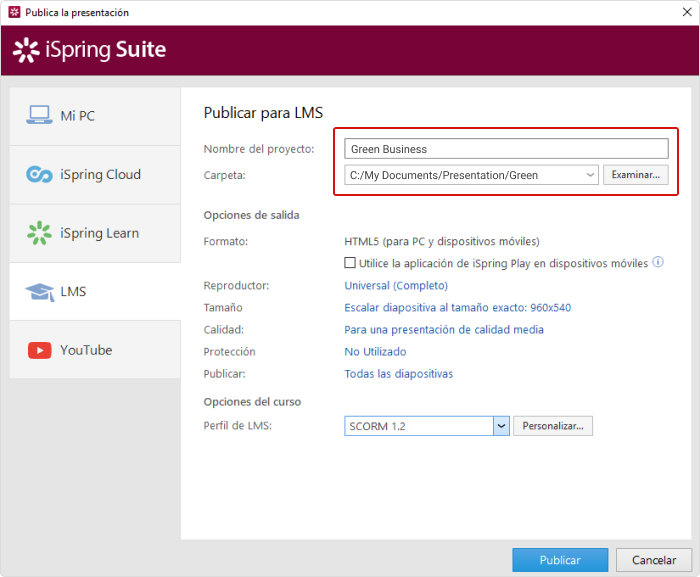This screenshot has width=700, height=577.
Task: Click the HTML5 format description text
Action: coord(442,242)
